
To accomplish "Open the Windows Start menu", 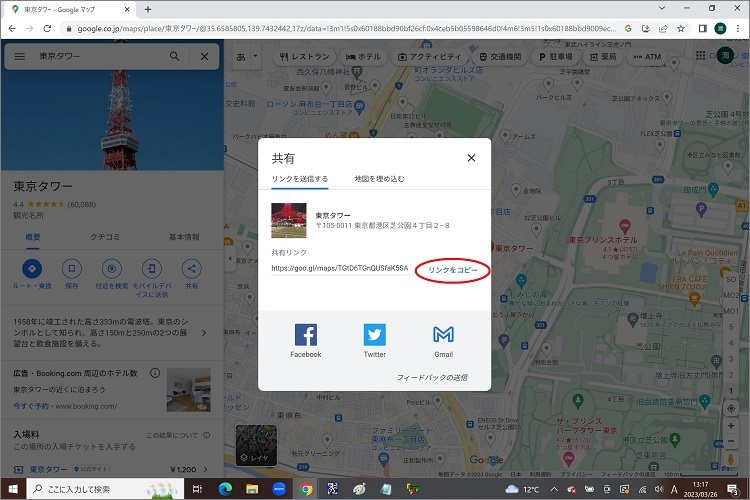I will pyautogui.click(x=13, y=489).
